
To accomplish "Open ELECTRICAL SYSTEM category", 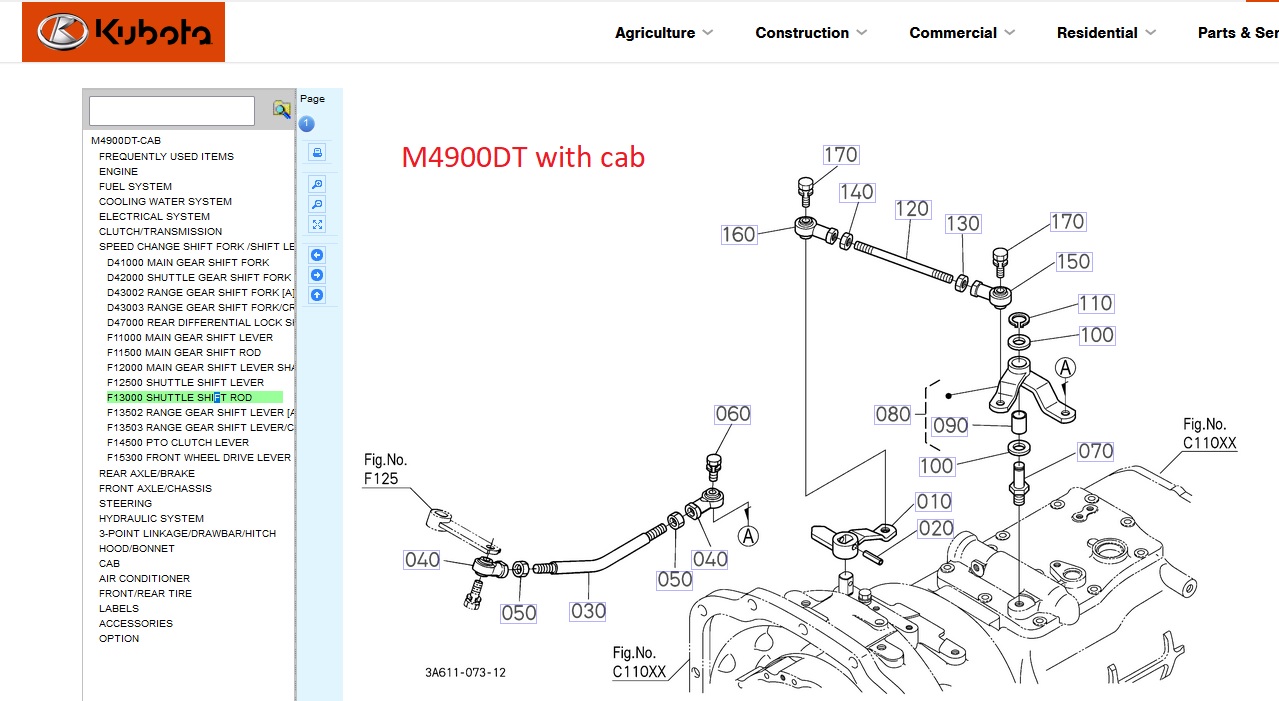I will tap(154, 216).
